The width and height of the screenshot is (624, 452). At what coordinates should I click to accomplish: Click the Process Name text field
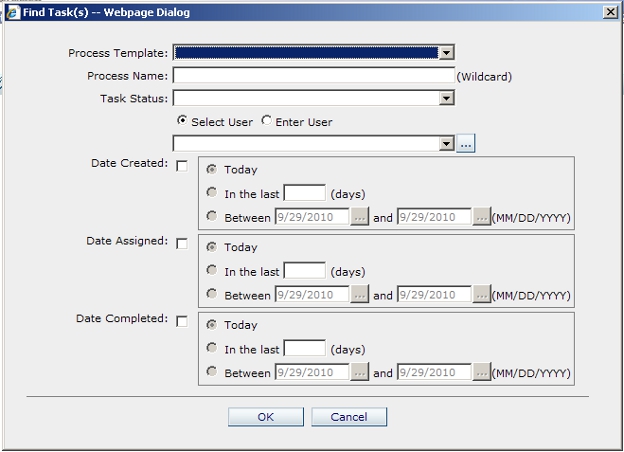[313, 76]
